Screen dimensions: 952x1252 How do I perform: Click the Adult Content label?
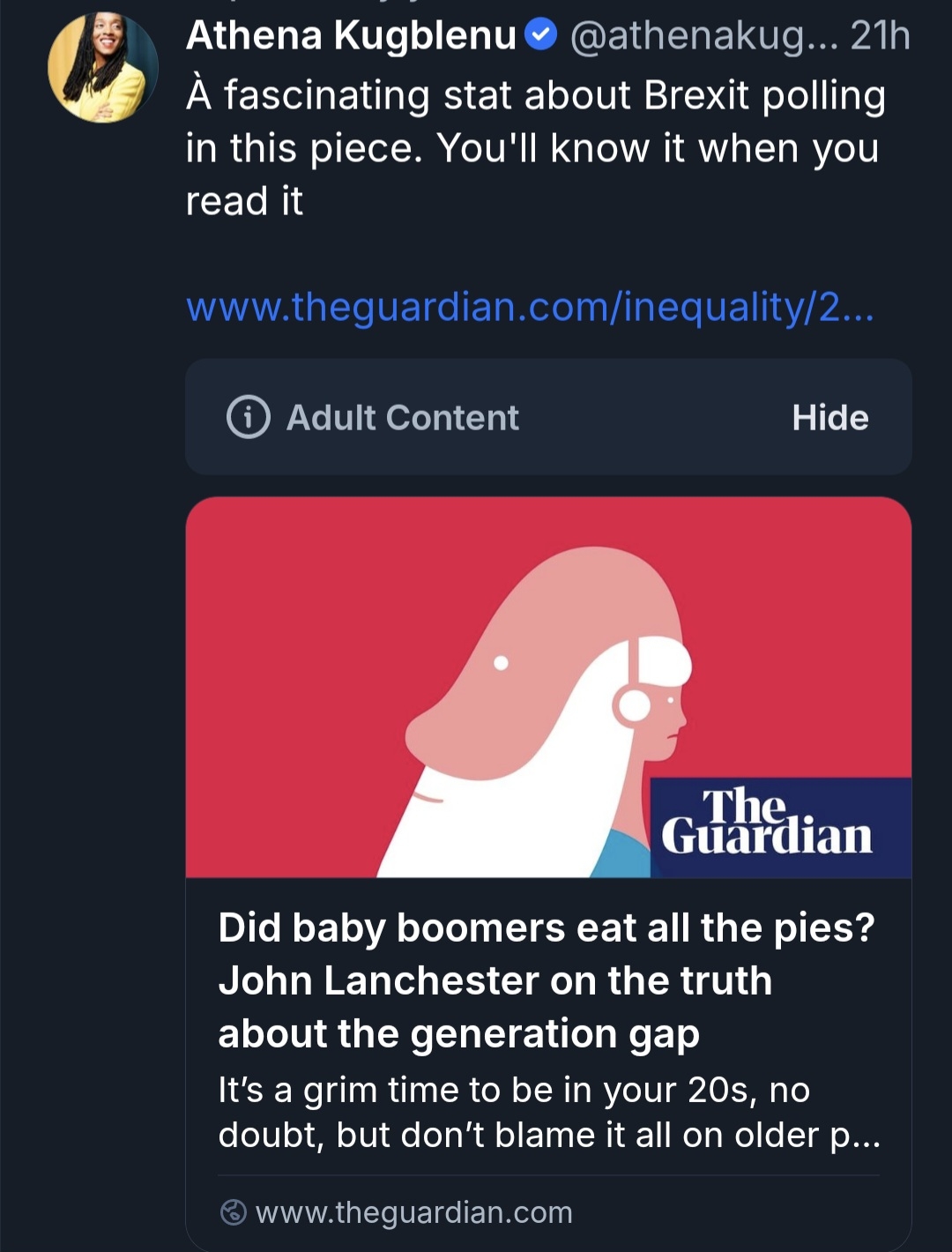tap(403, 418)
